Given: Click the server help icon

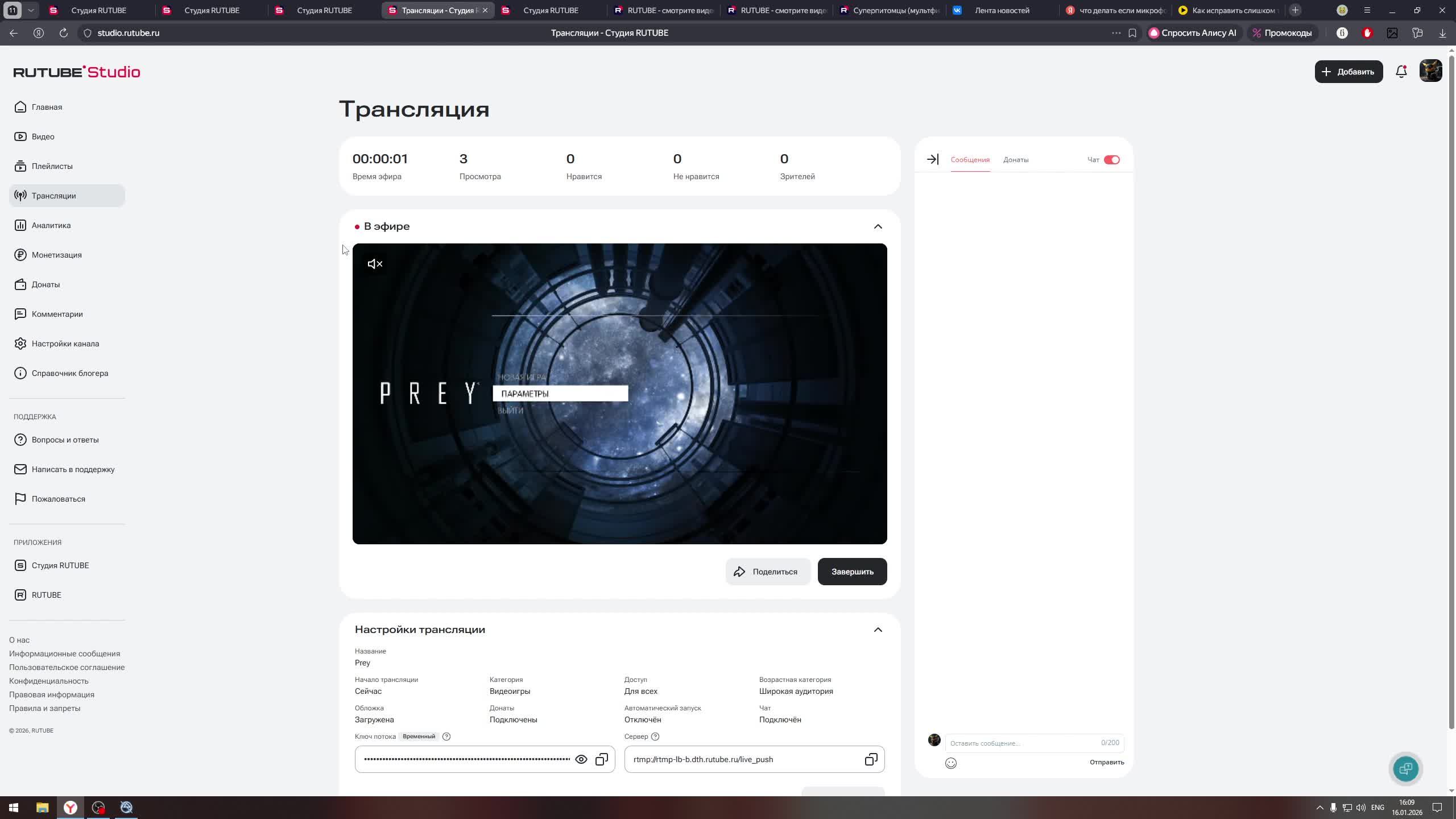Looking at the screenshot, I should point(655,737).
